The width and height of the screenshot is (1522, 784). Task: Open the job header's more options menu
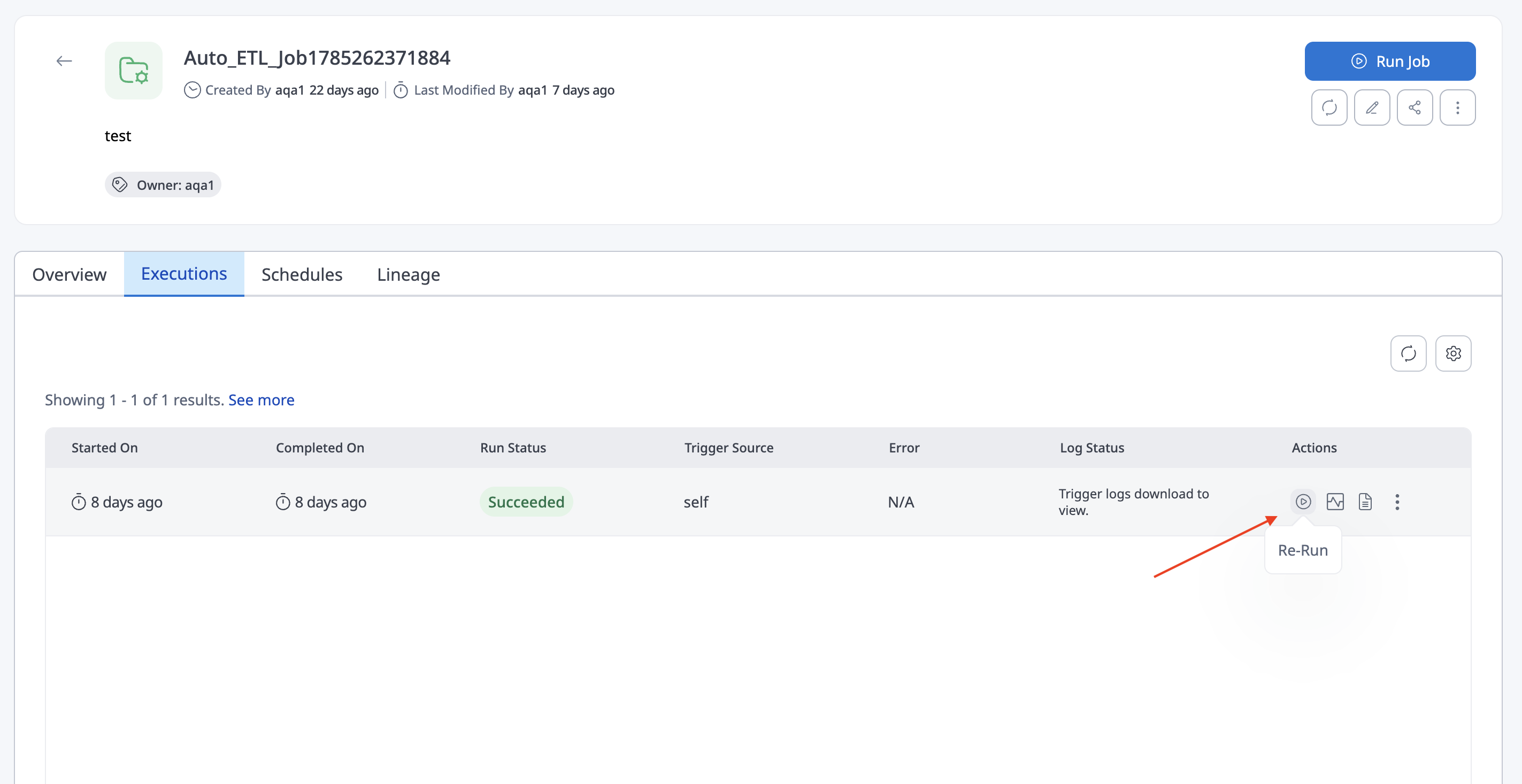pos(1458,107)
